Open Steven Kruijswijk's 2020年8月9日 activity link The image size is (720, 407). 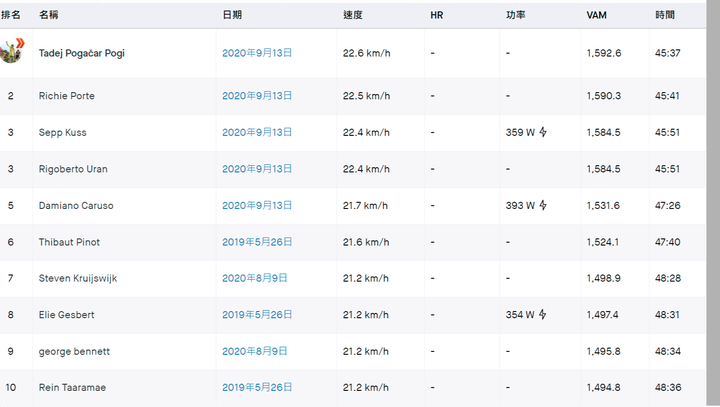click(255, 278)
